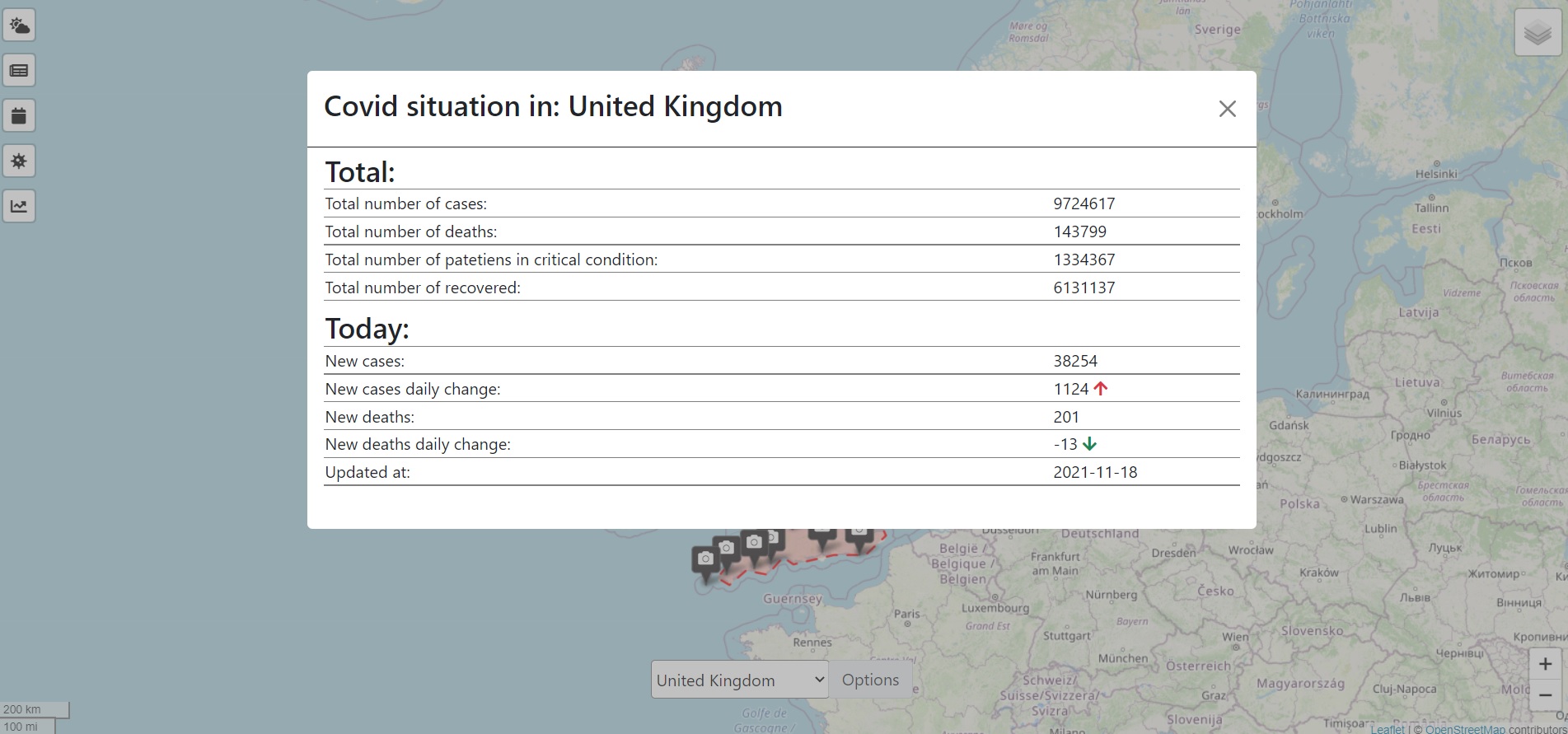The image size is (1568, 734).
Task: Select the deaths daily change value -13
Action: (x=1065, y=444)
